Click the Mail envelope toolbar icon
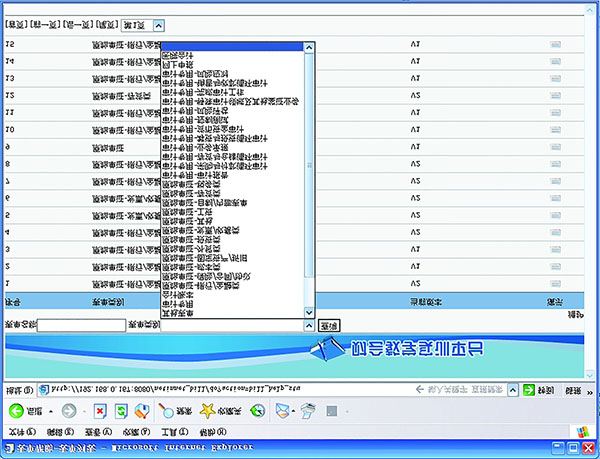600x459 pixels. coord(283,410)
